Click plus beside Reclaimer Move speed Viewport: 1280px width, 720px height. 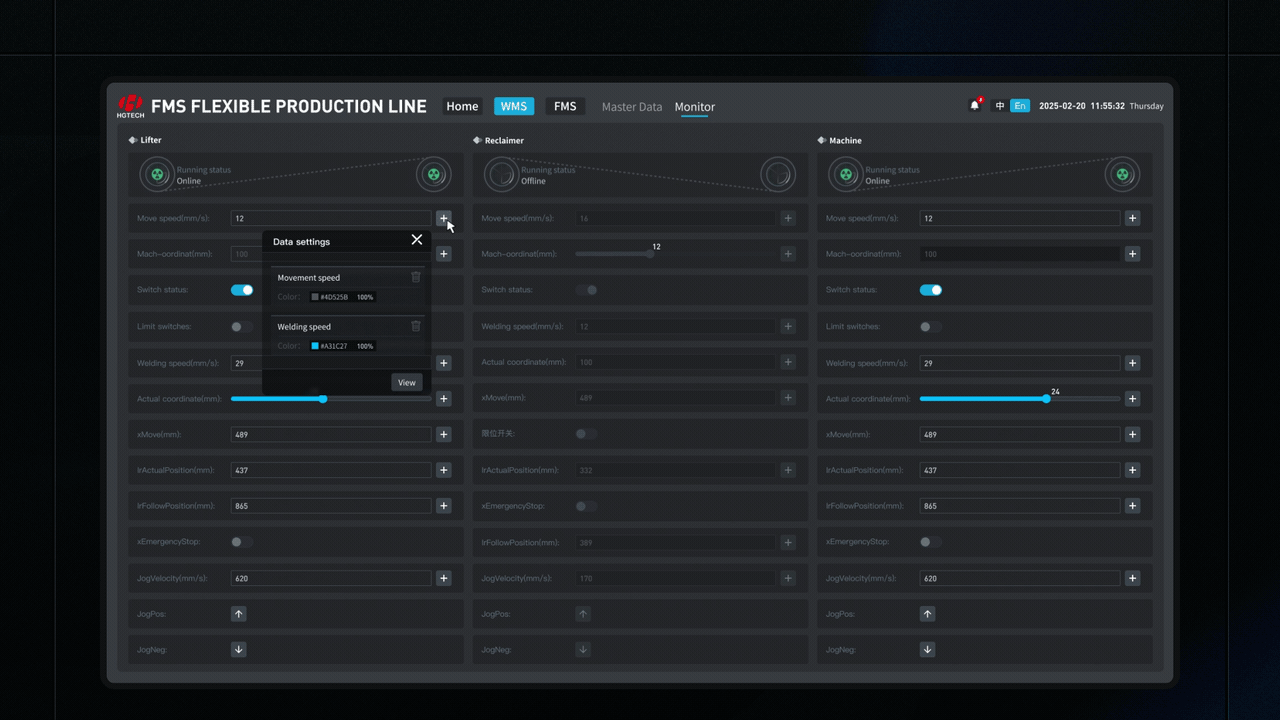click(x=788, y=218)
